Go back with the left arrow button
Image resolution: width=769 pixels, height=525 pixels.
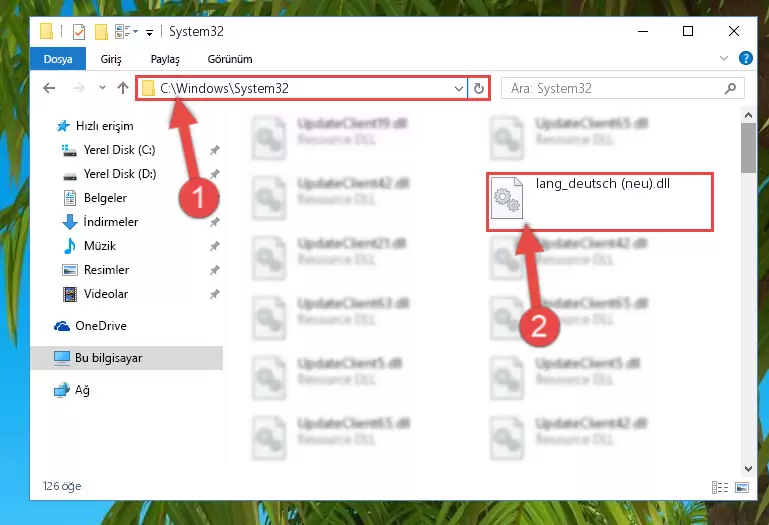click(x=49, y=88)
